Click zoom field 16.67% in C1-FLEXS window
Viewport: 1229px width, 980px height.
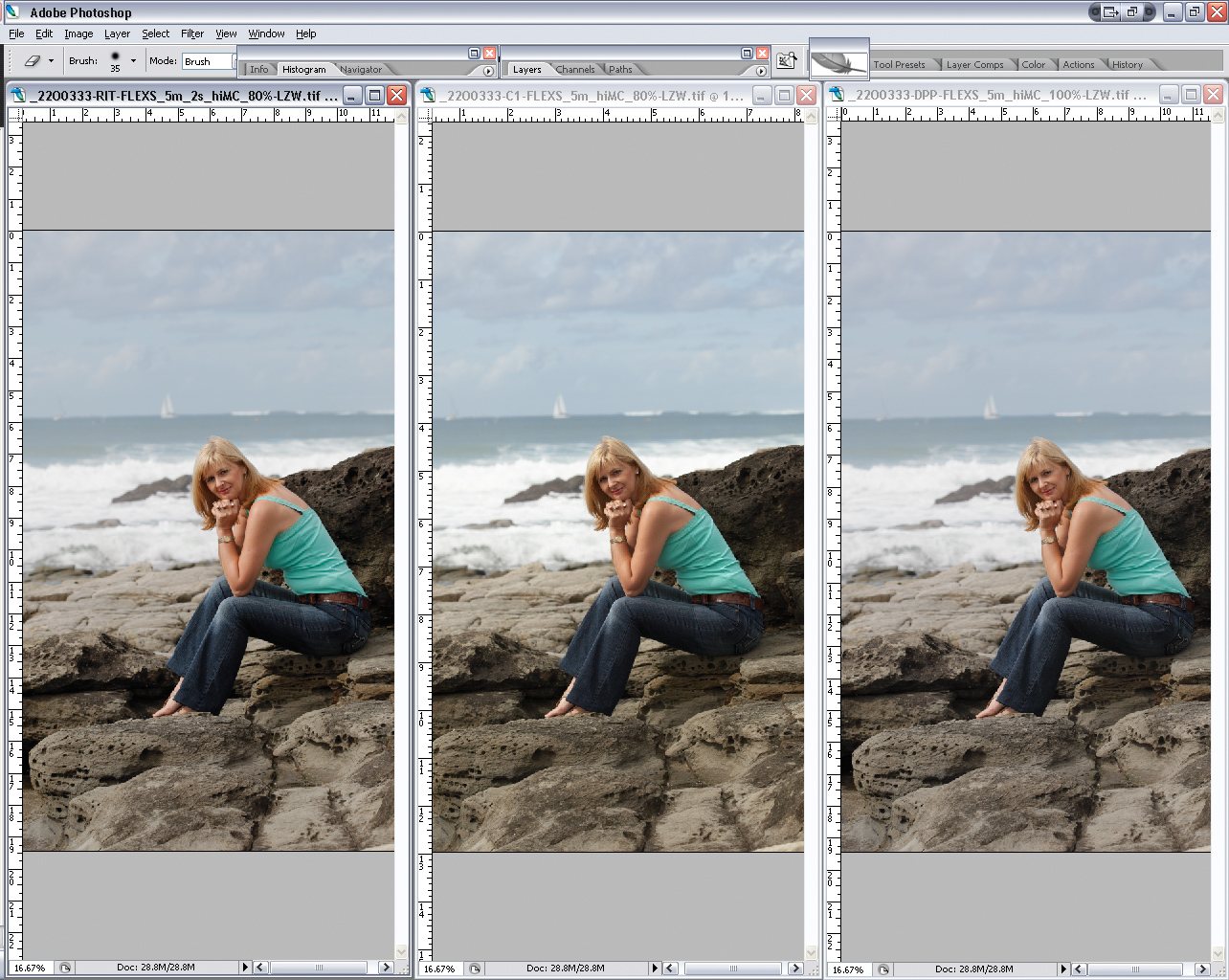[440, 969]
